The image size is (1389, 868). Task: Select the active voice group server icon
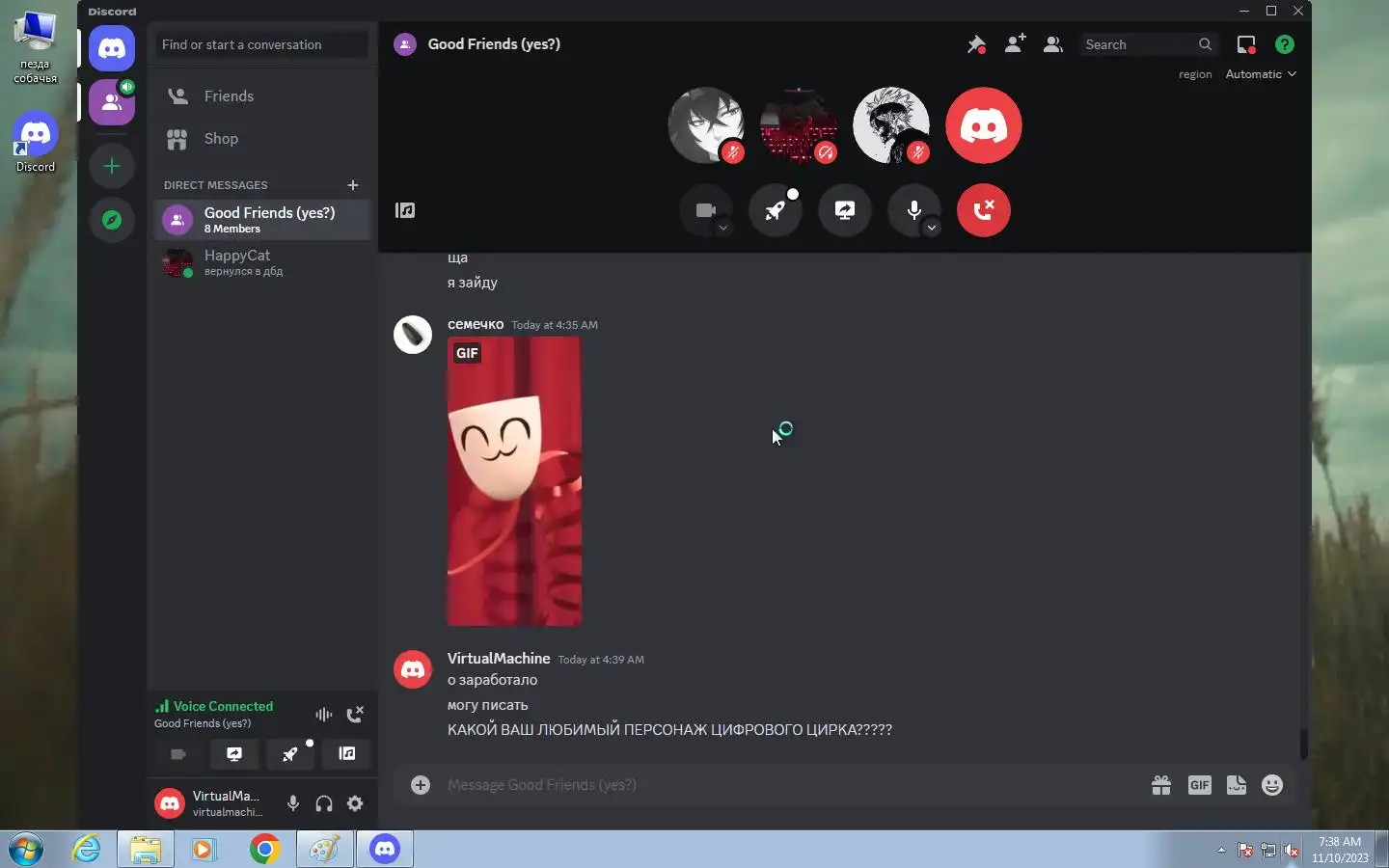coord(112,102)
